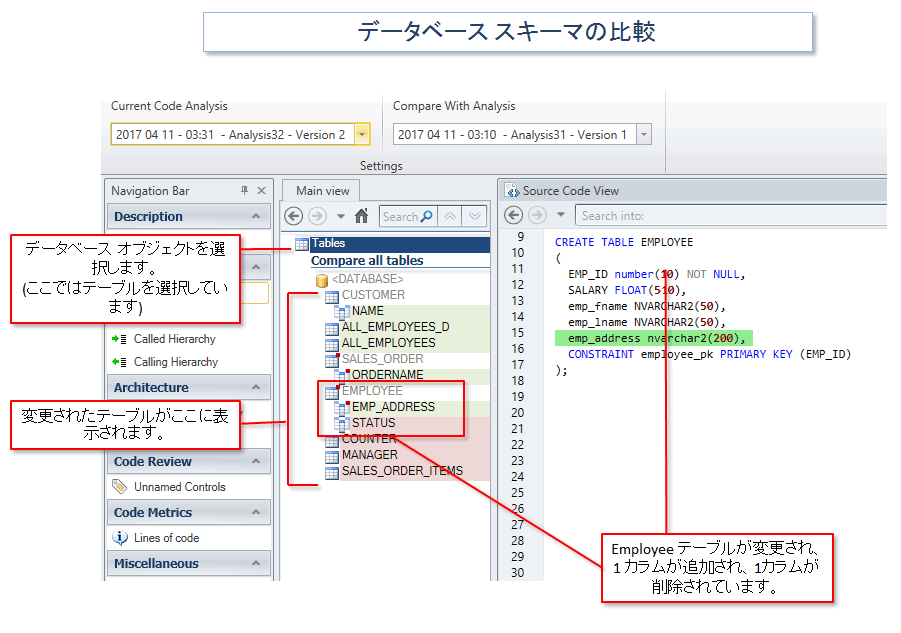Go back in Source Code View
The height and width of the screenshot is (633, 901).
pyautogui.click(x=513, y=216)
